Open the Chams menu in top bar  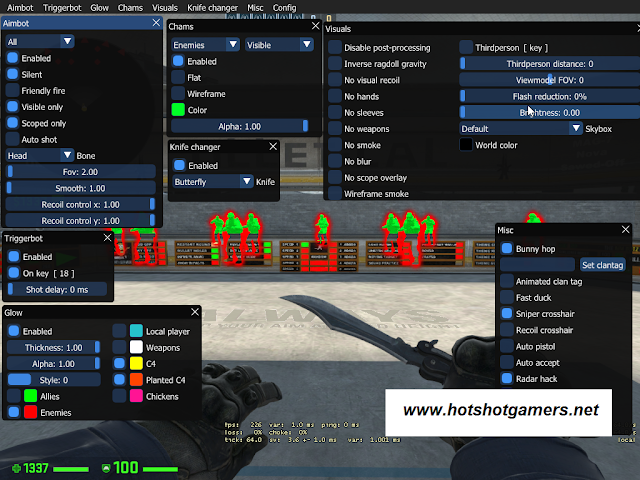(x=130, y=8)
